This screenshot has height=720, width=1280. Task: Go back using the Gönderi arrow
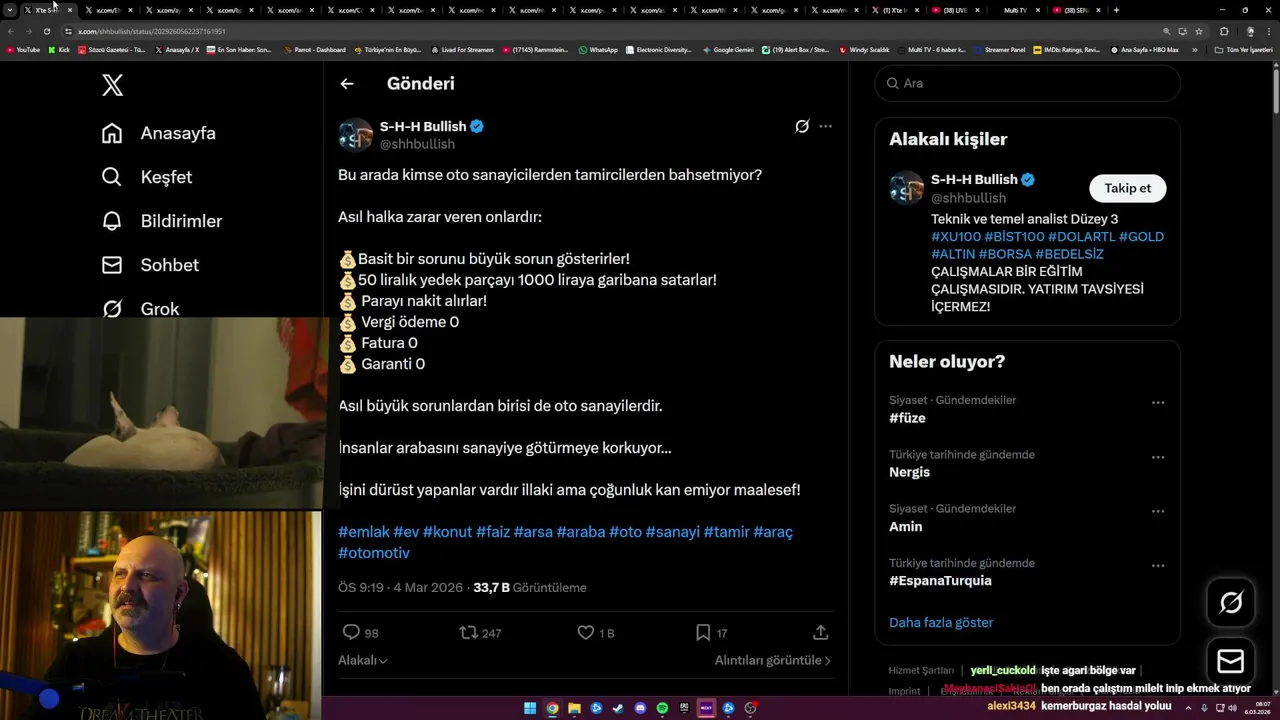[347, 84]
